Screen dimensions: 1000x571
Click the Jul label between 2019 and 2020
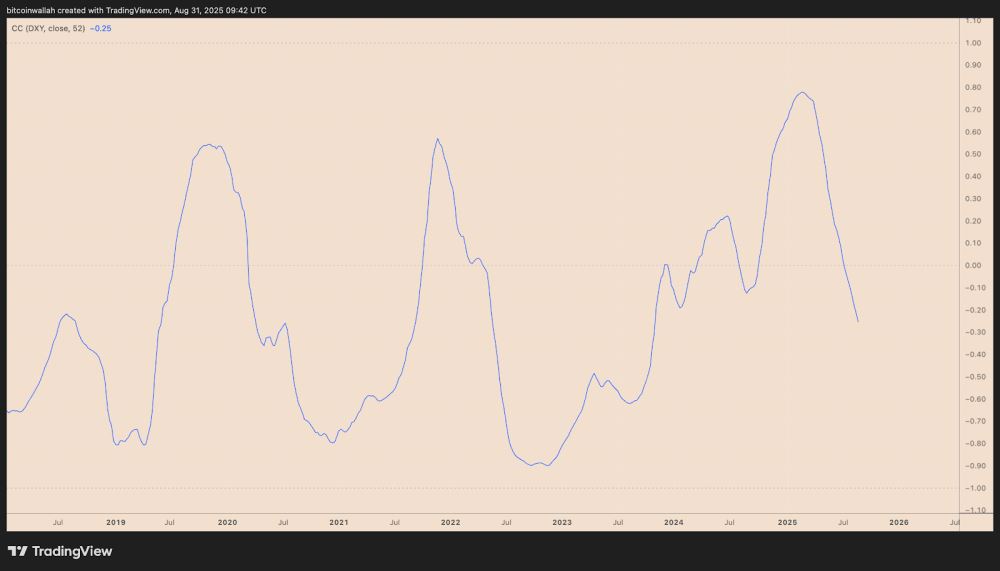coord(170,523)
